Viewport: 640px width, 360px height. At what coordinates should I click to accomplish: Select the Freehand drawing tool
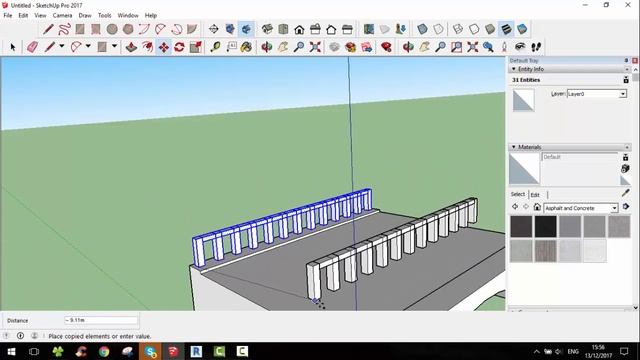(x=64, y=29)
